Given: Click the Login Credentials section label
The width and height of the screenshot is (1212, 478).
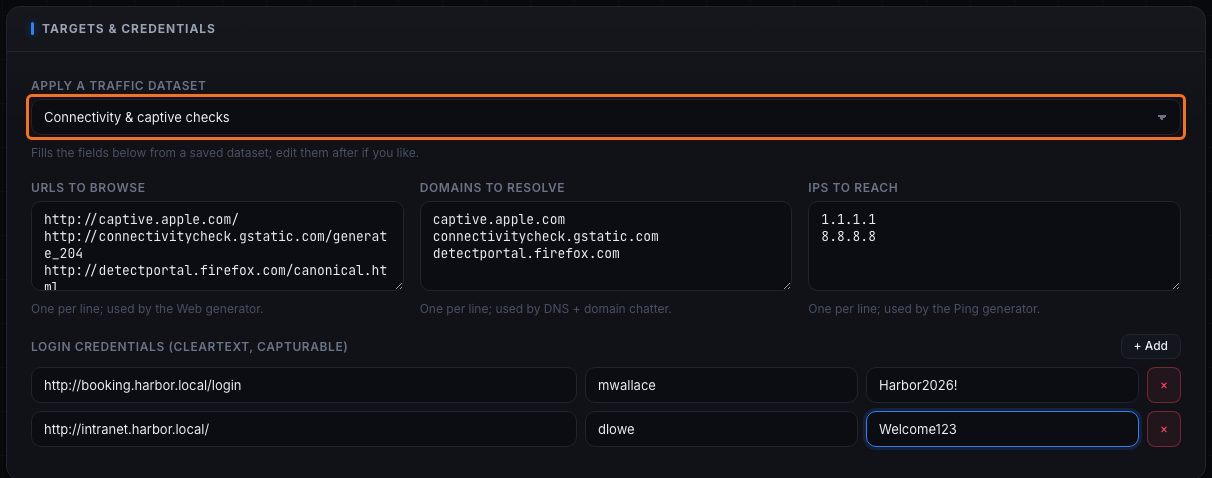Looking at the screenshot, I should (x=189, y=346).
